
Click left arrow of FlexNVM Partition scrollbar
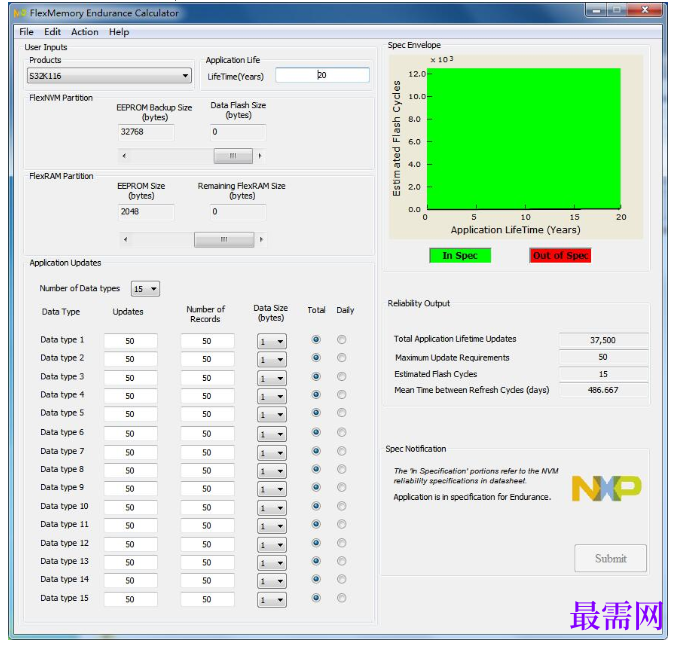(124, 156)
